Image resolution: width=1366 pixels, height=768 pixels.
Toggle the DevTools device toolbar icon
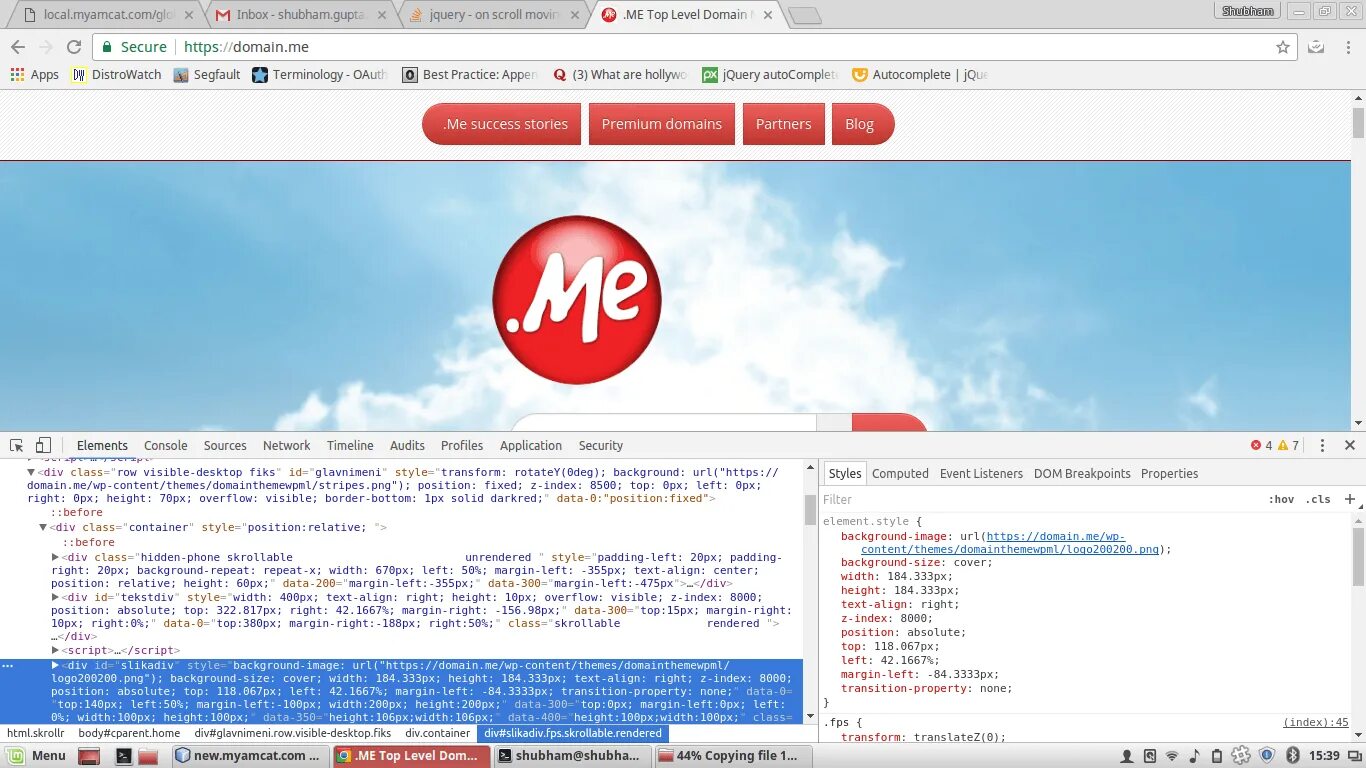[x=43, y=446]
